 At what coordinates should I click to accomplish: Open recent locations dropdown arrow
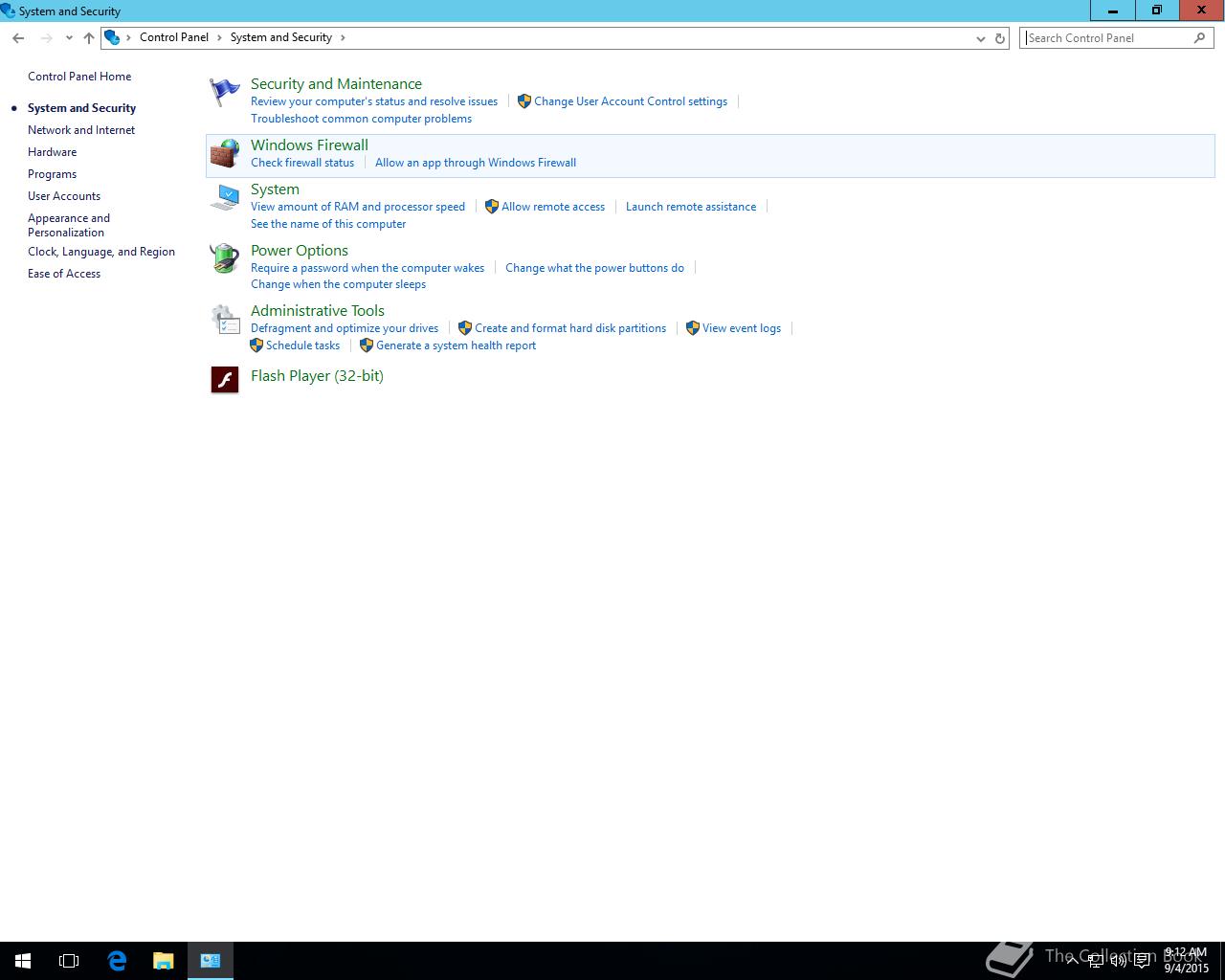[69, 38]
